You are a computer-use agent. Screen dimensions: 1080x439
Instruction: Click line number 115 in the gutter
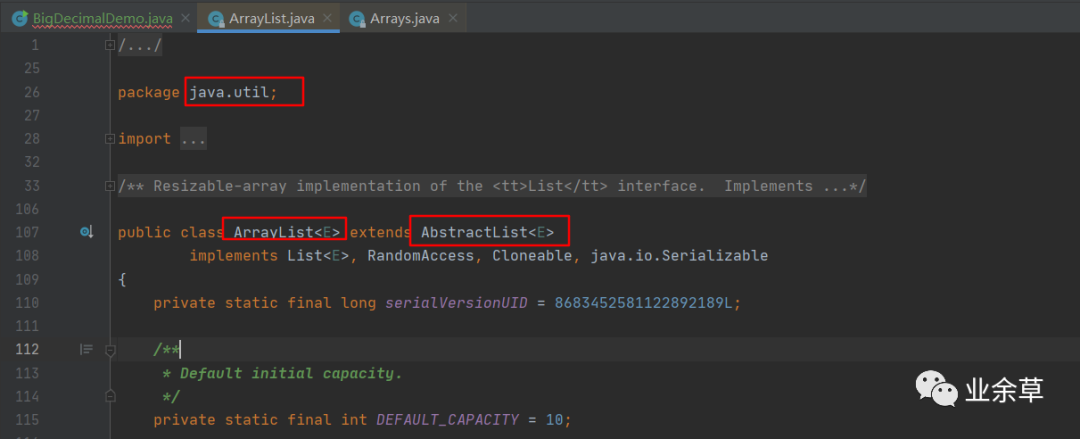pyautogui.click(x=28, y=420)
